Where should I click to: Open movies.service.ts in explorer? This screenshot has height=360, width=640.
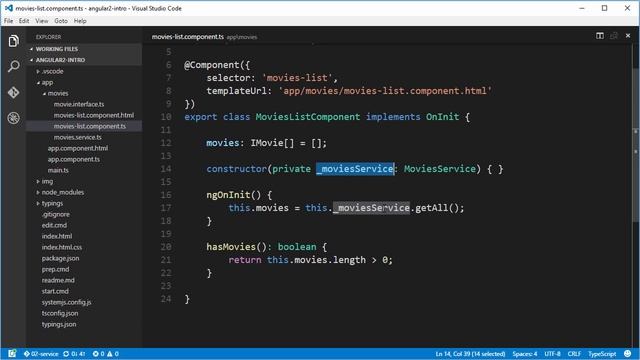[x=78, y=137]
